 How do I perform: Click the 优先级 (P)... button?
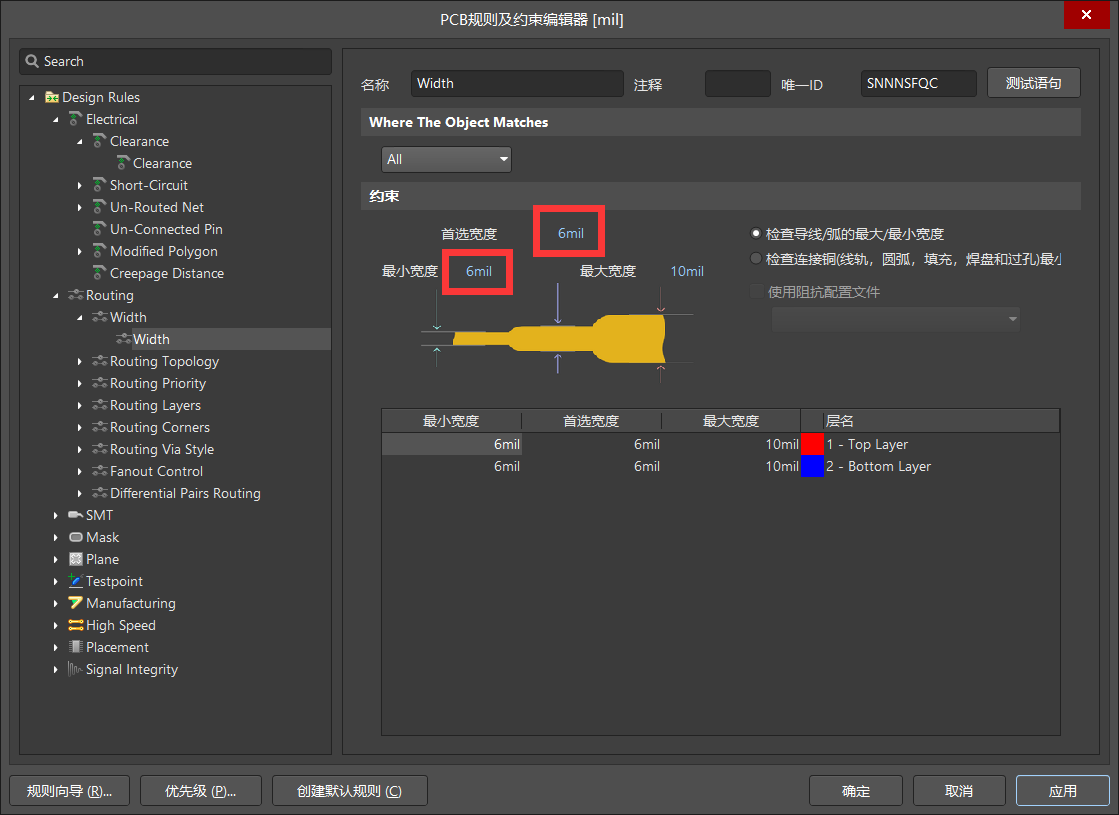(201, 791)
